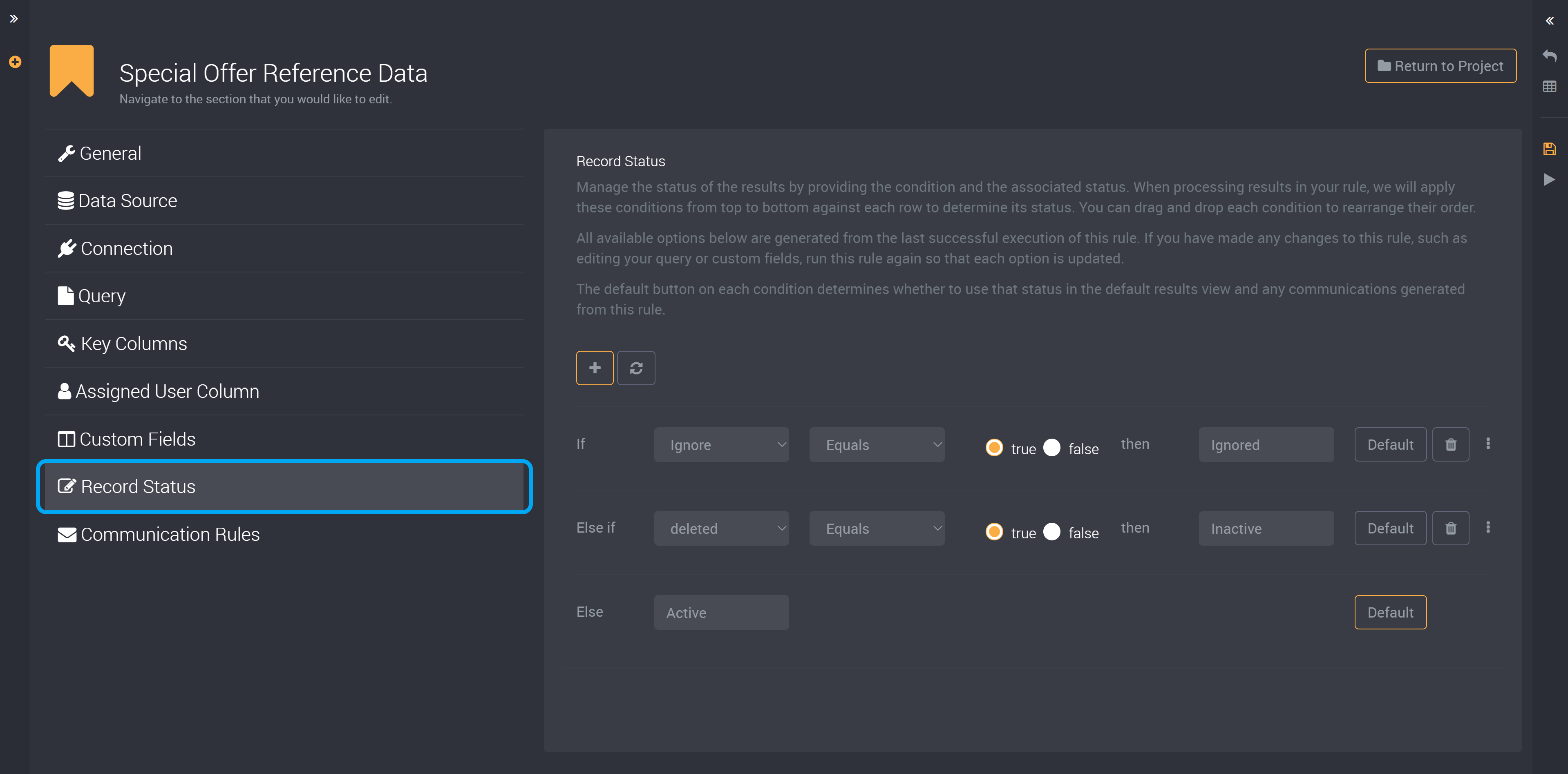Viewport: 1568px width, 774px height.
Task: Collapse the right panel with double chevron
Action: (1550, 21)
